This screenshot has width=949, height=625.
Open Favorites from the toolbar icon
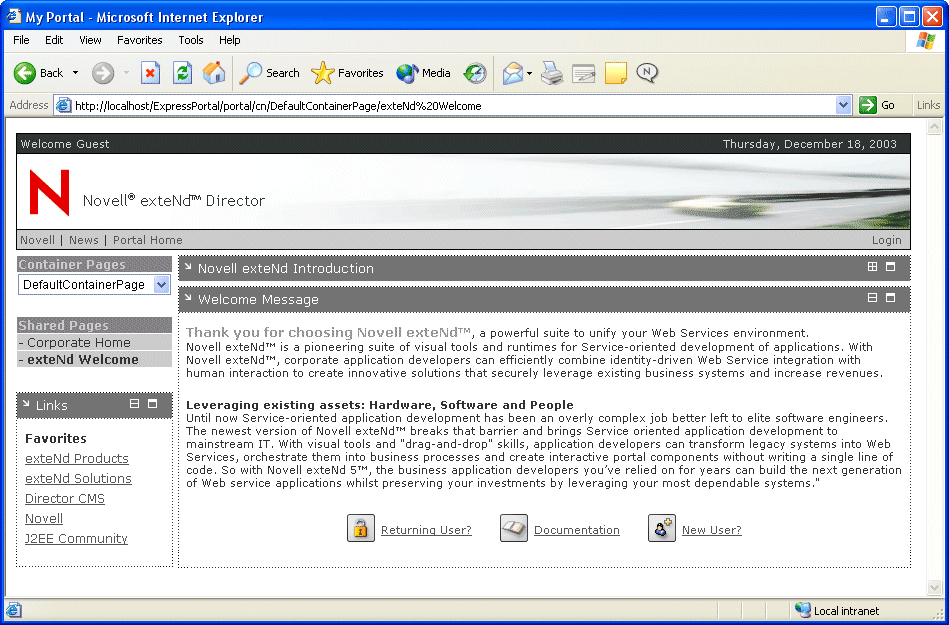(x=324, y=73)
